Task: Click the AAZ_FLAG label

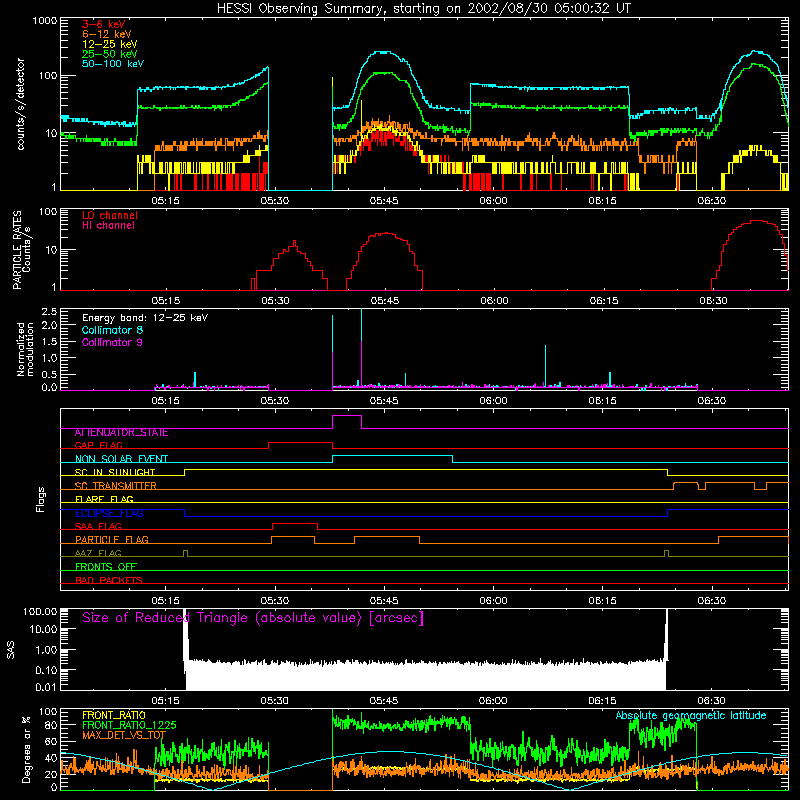Action: (98, 554)
